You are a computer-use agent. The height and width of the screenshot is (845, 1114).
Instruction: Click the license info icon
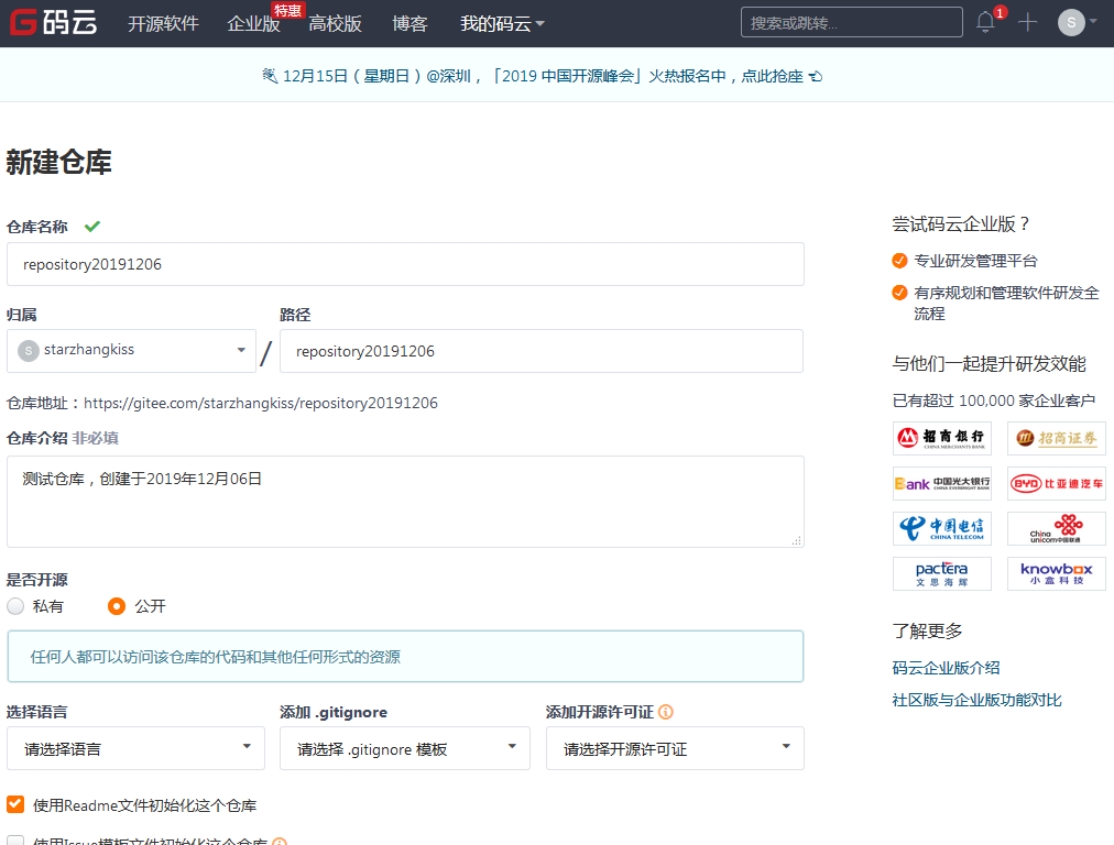pos(666,711)
